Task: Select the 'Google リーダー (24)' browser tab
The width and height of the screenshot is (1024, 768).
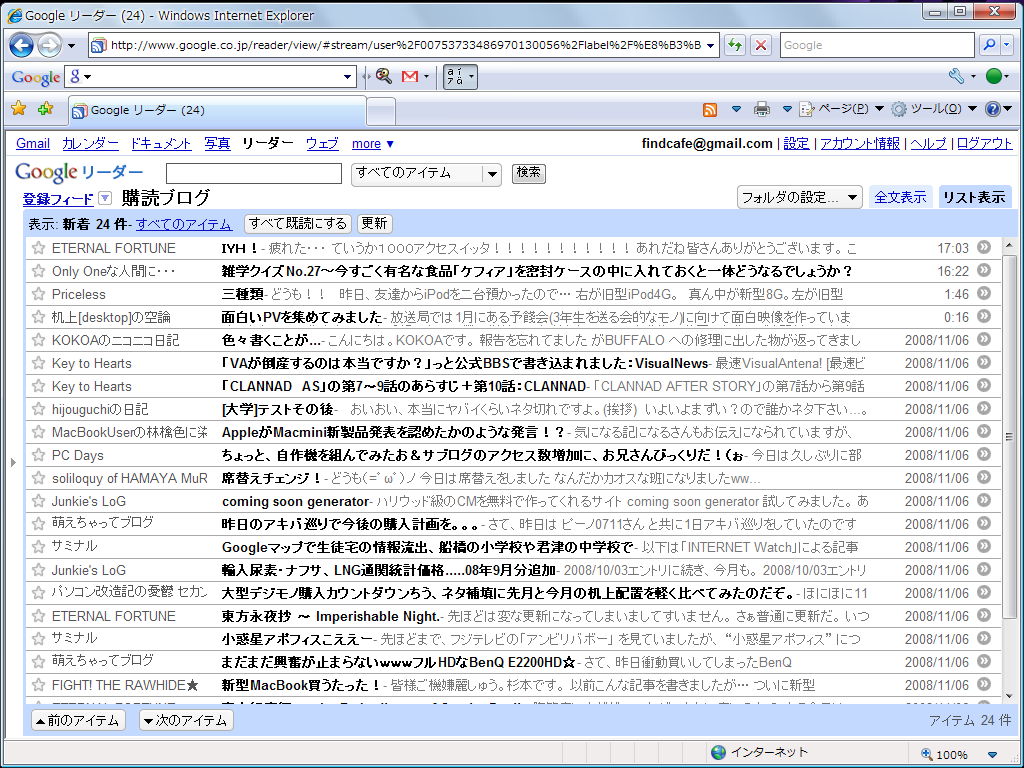Action: (x=217, y=110)
